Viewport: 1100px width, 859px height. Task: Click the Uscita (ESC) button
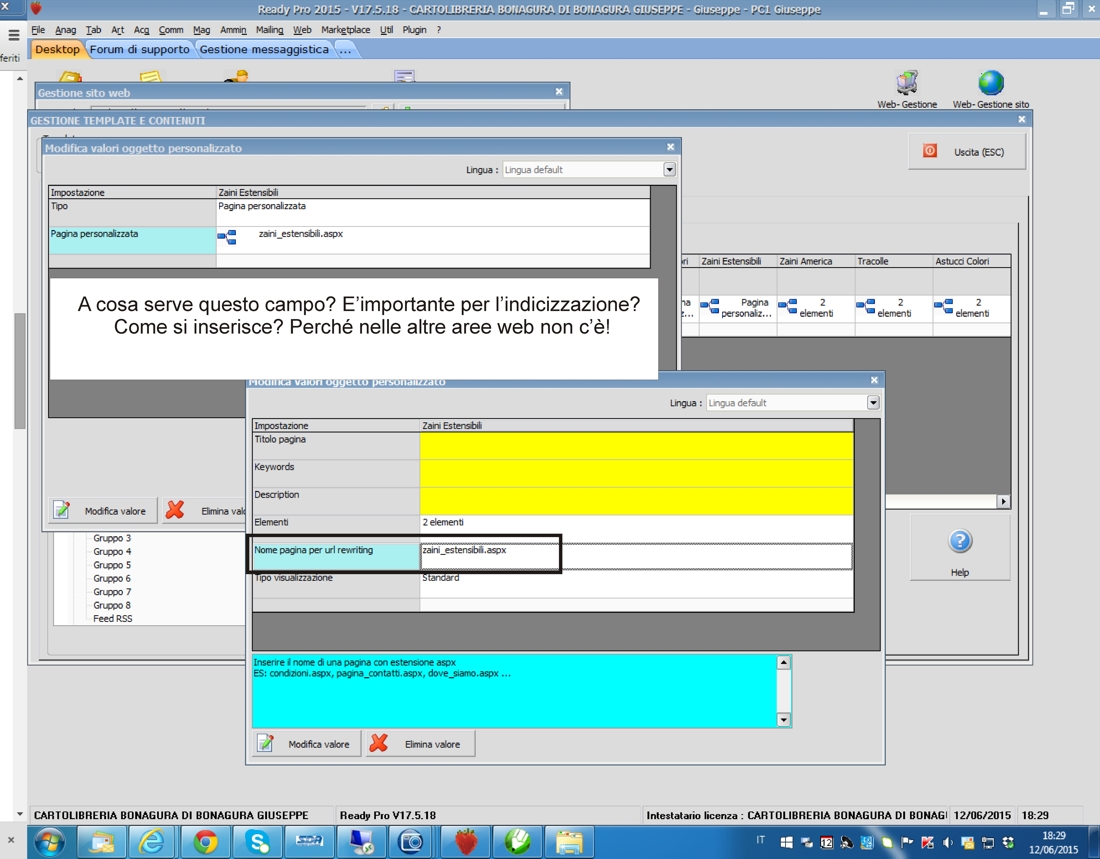(967, 152)
